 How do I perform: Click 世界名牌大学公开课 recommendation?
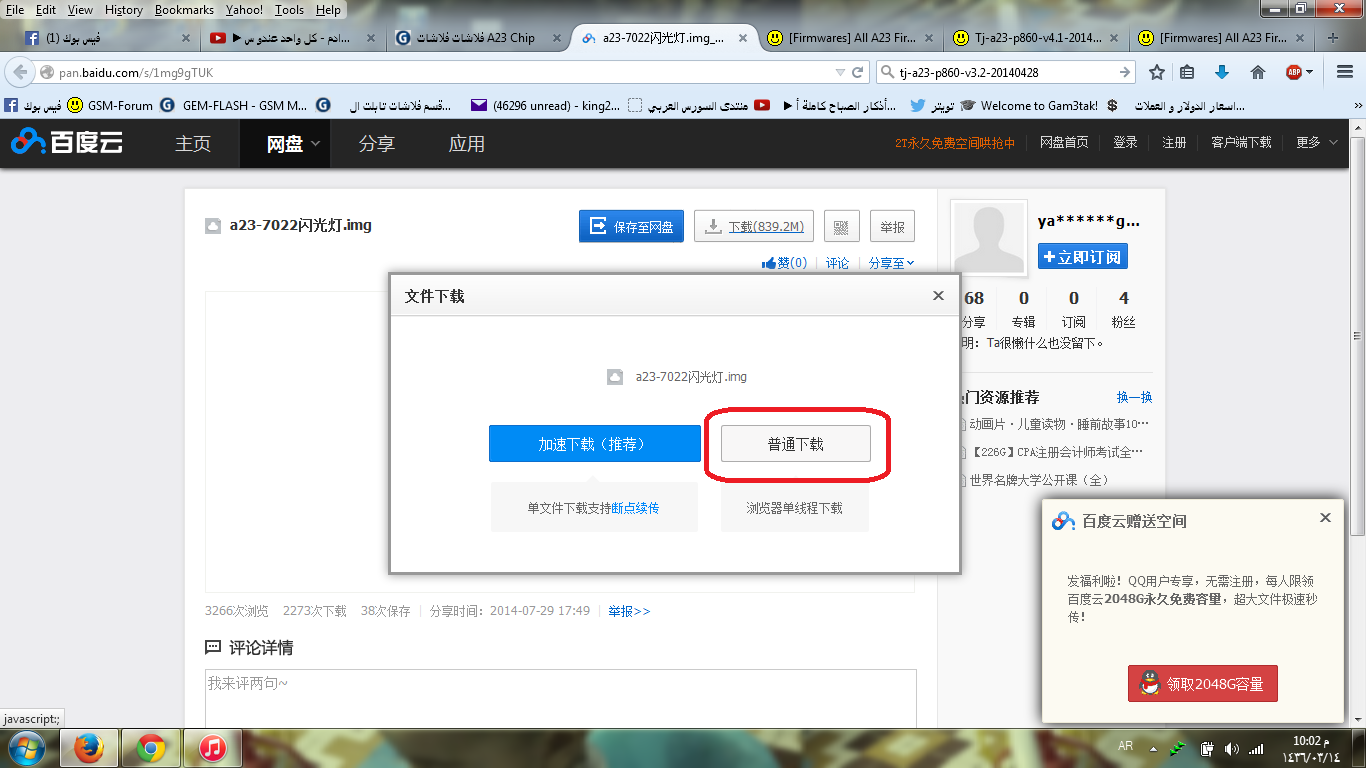1038,480
